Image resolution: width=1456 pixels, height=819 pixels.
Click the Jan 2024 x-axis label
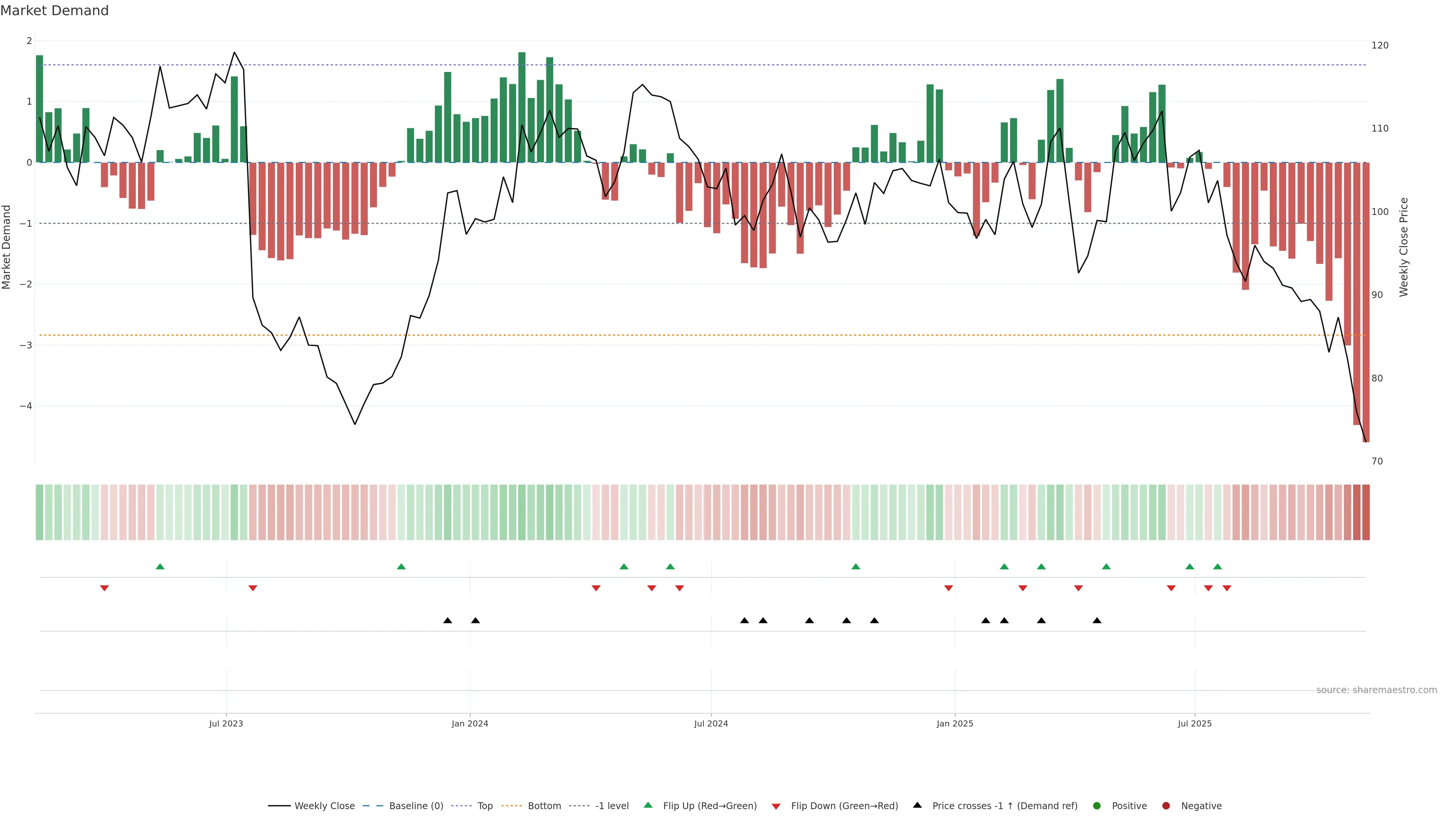pyautogui.click(x=470, y=723)
